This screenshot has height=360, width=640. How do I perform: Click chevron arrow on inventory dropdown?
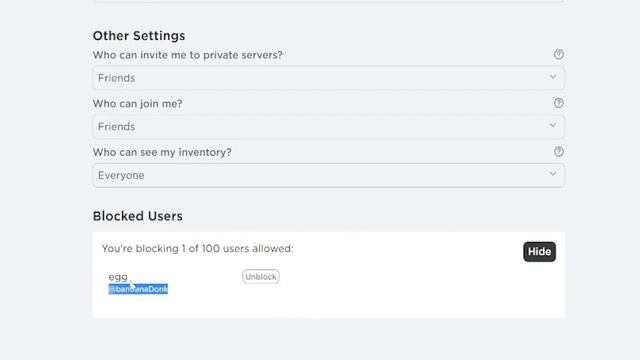tap(553, 174)
